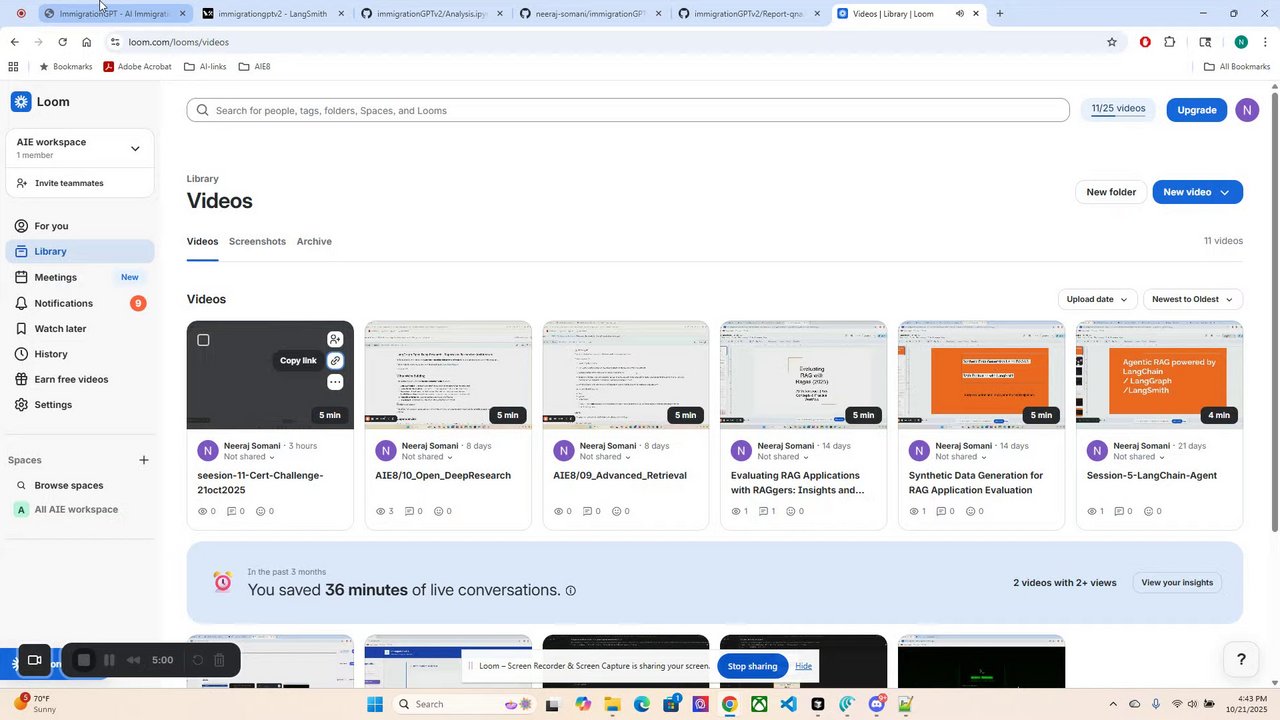Select the seesion-11-Cert-Challenge video checkbox
Viewport: 1280px width, 720px height.
tap(203, 340)
